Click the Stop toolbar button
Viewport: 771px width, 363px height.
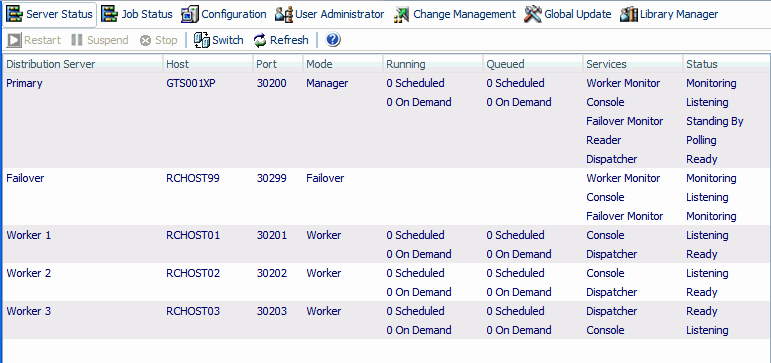click(158, 40)
